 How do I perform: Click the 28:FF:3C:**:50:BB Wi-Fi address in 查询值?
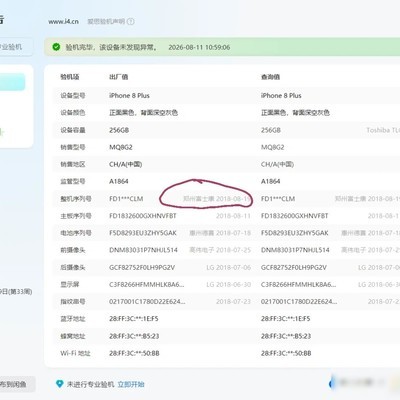tap(286, 353)
